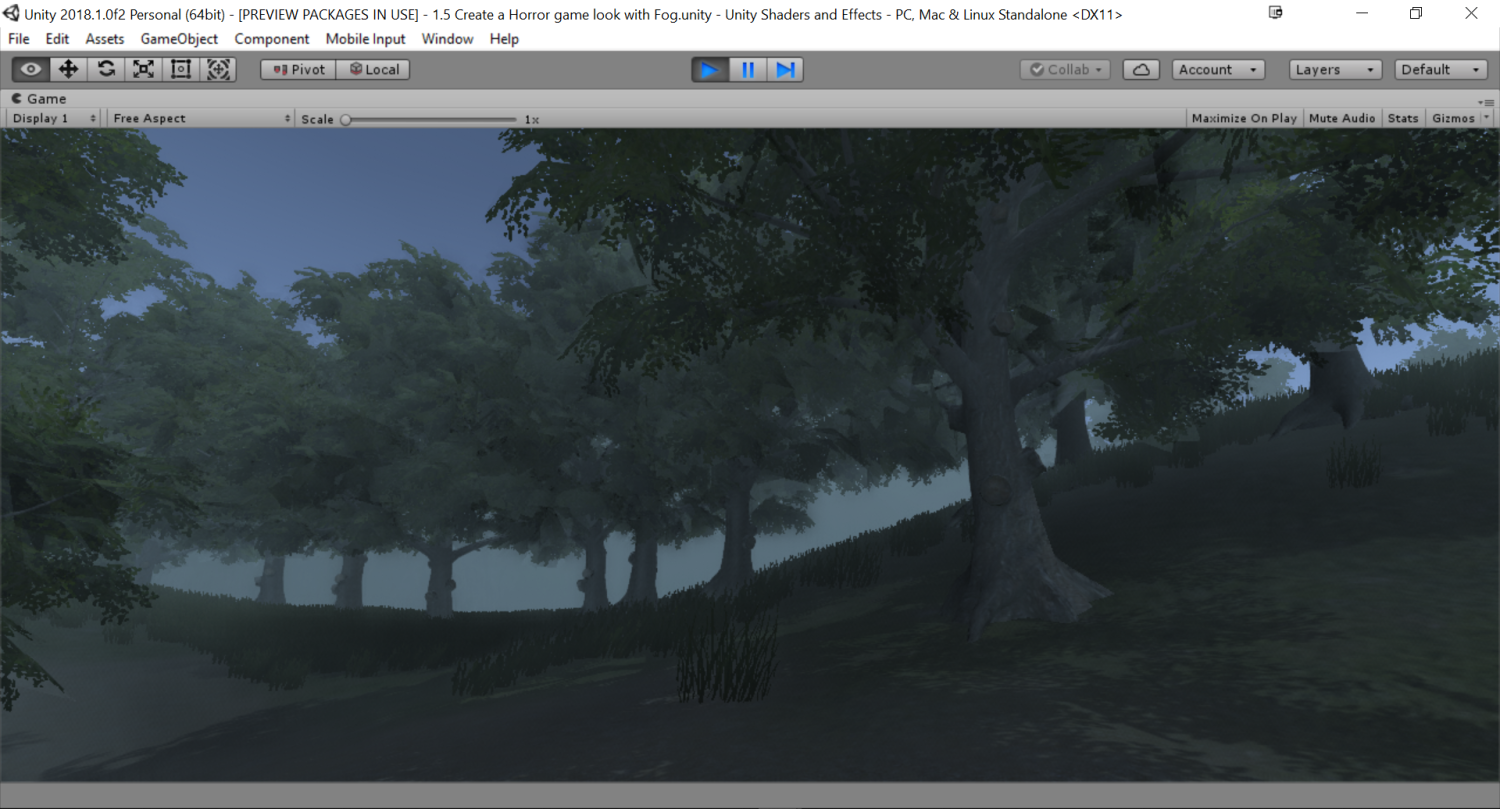The height and width of the screenshot is (809, 1500).
Task: Toggle Mute Audio
Action: [1342, 118]
